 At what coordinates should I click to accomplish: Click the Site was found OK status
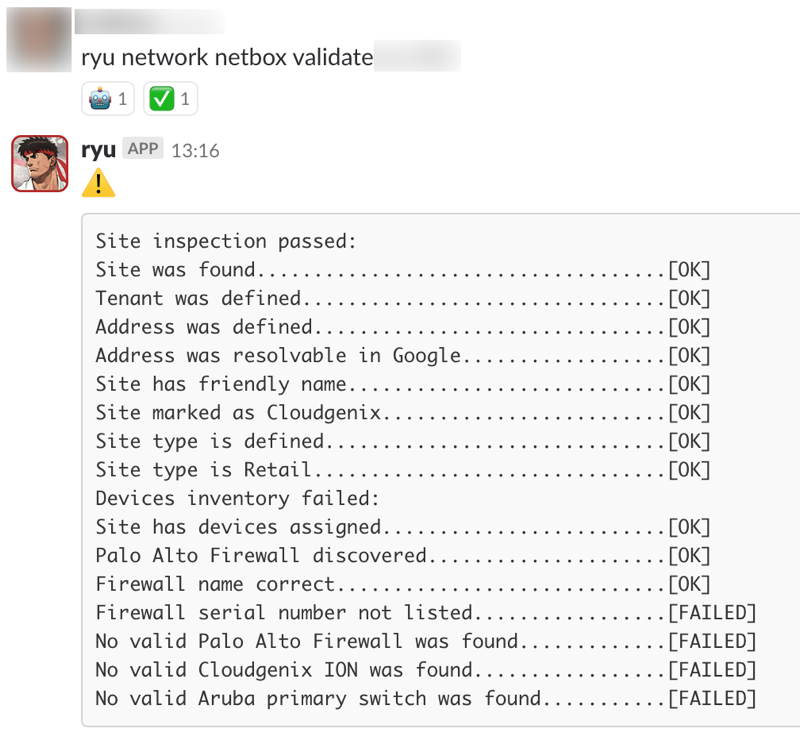[689, 270]
